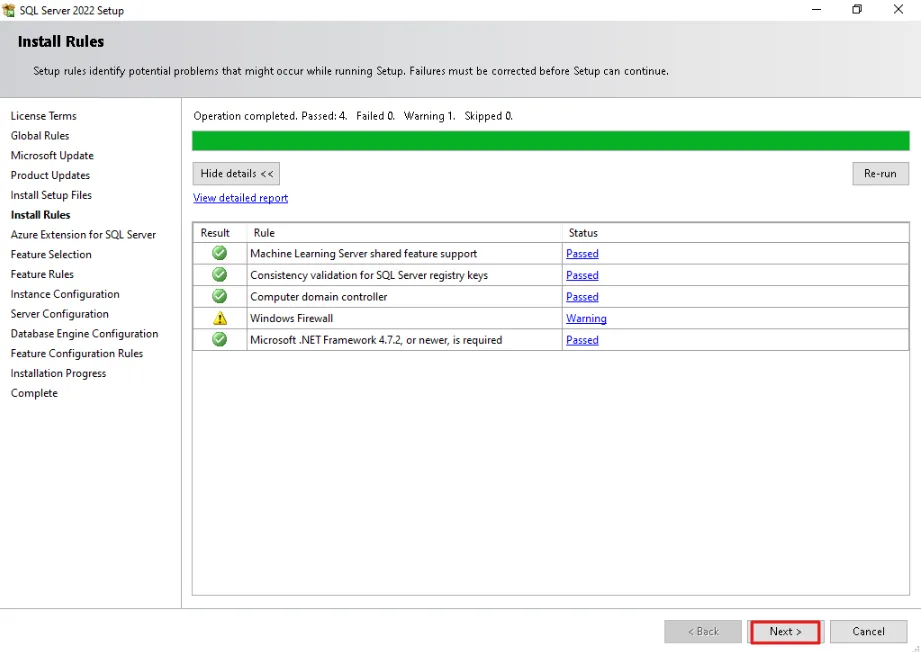This screenshot has height=652, width=921.
Task: Select Azure Extension for SQL Server step
Action: 83,234
